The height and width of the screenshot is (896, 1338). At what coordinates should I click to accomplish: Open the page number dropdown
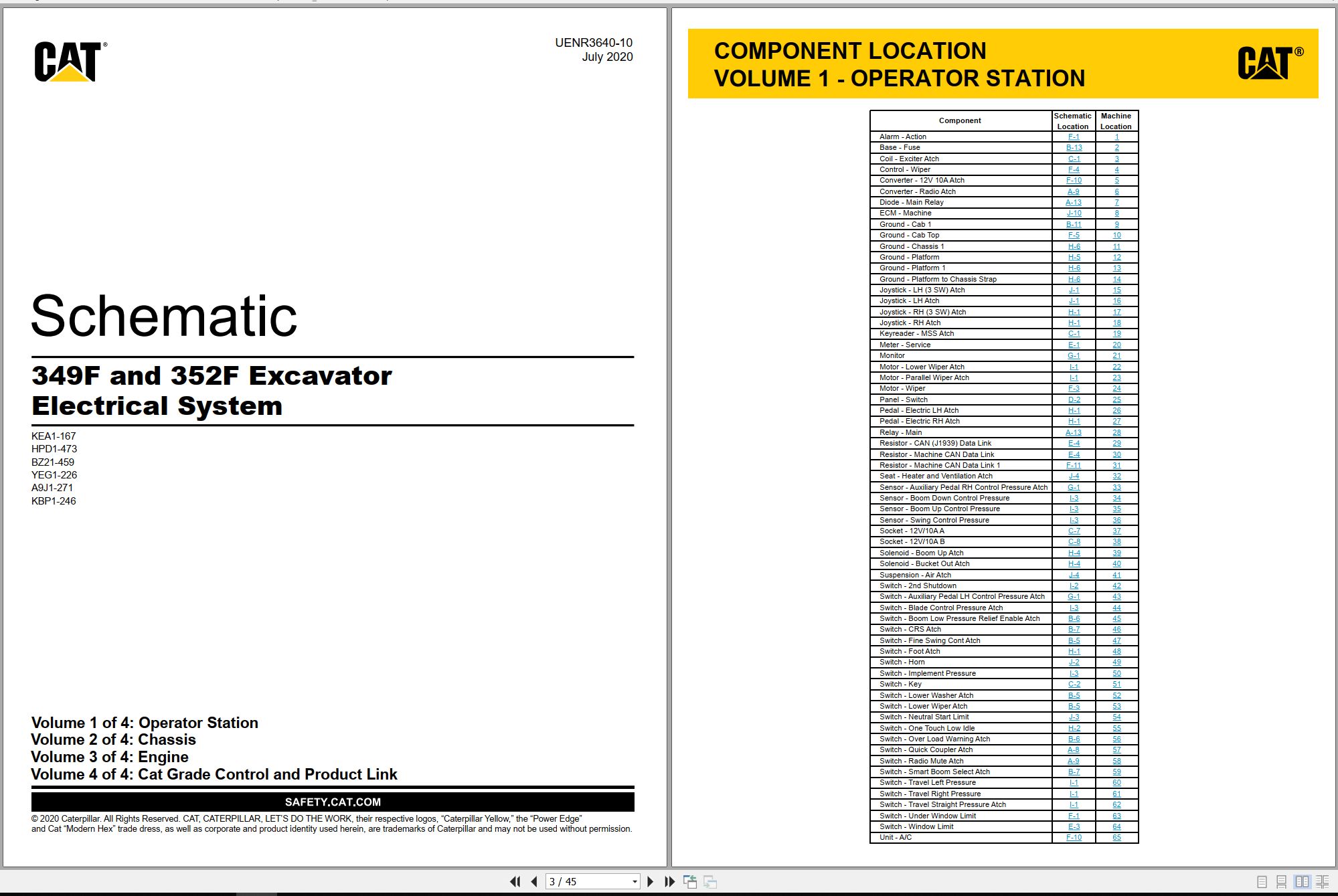tap(635, 882)
